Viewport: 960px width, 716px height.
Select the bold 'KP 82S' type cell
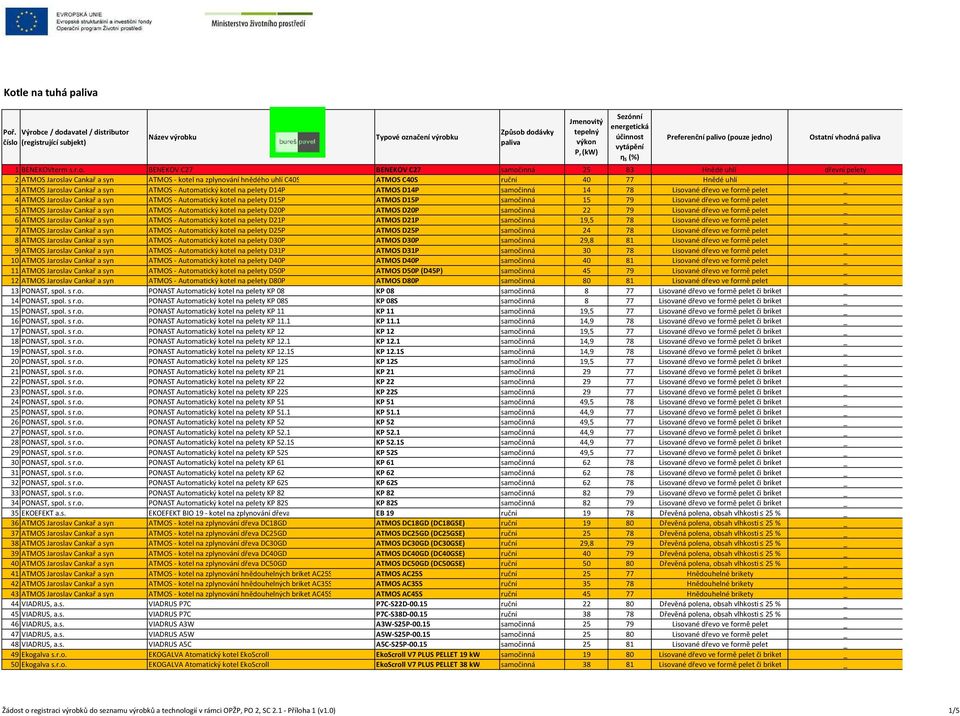pyautogui.click(x=437, y=503)
